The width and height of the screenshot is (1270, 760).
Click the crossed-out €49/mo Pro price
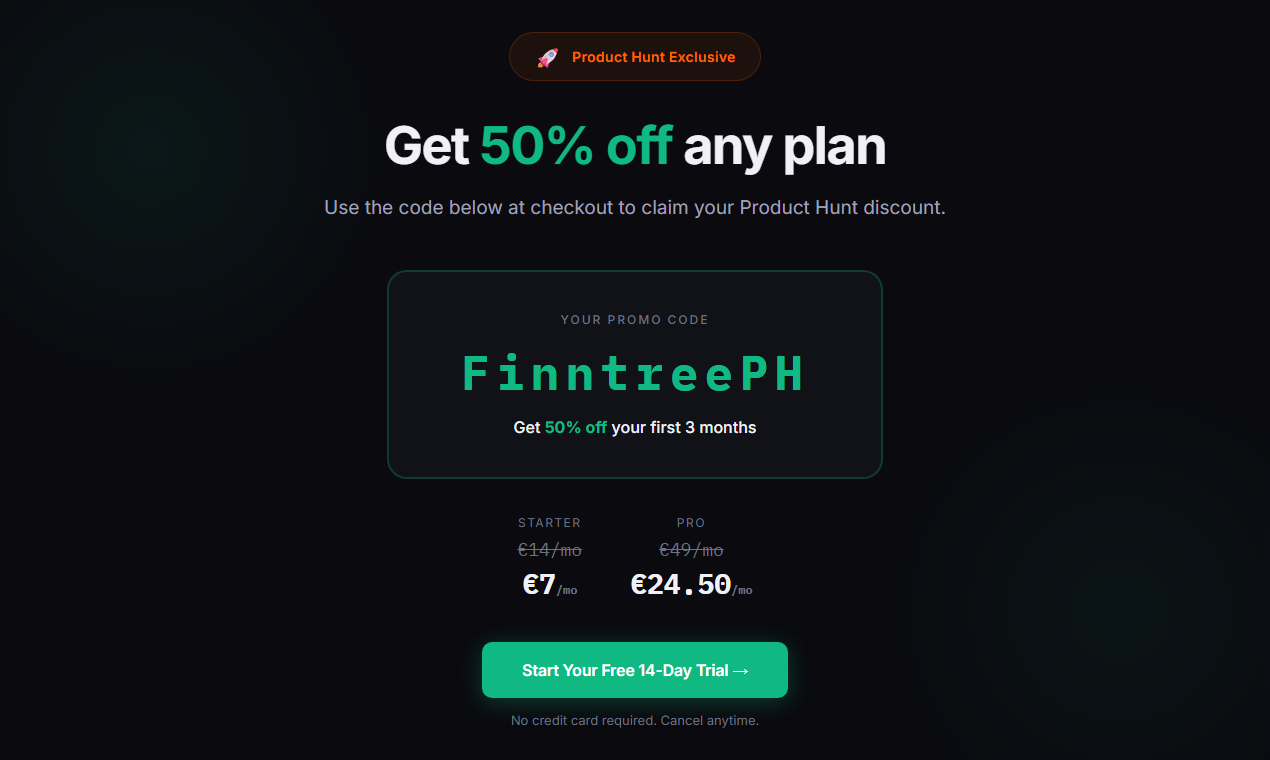point(690,549)
